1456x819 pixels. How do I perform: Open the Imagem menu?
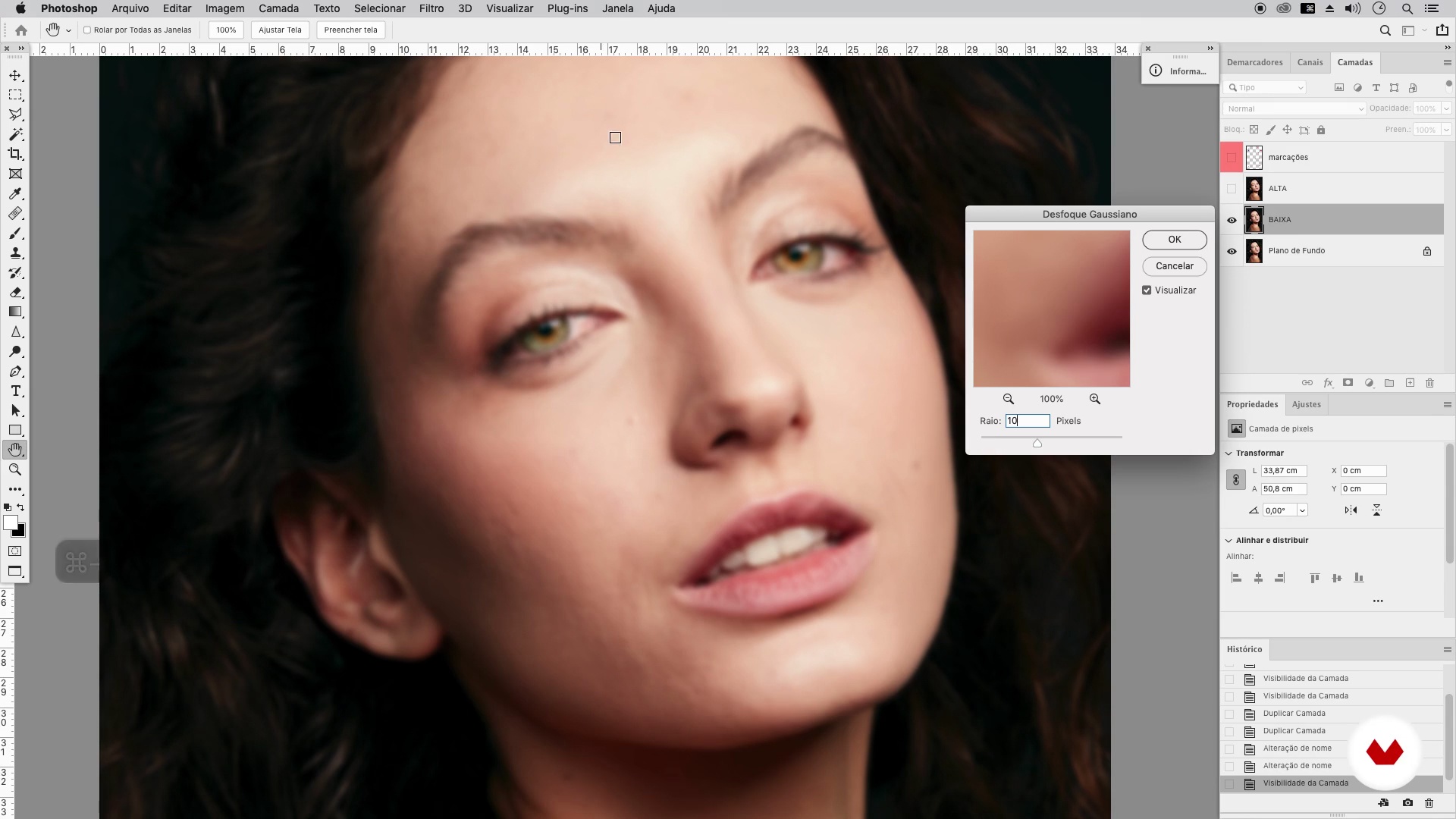click(224, 8)
